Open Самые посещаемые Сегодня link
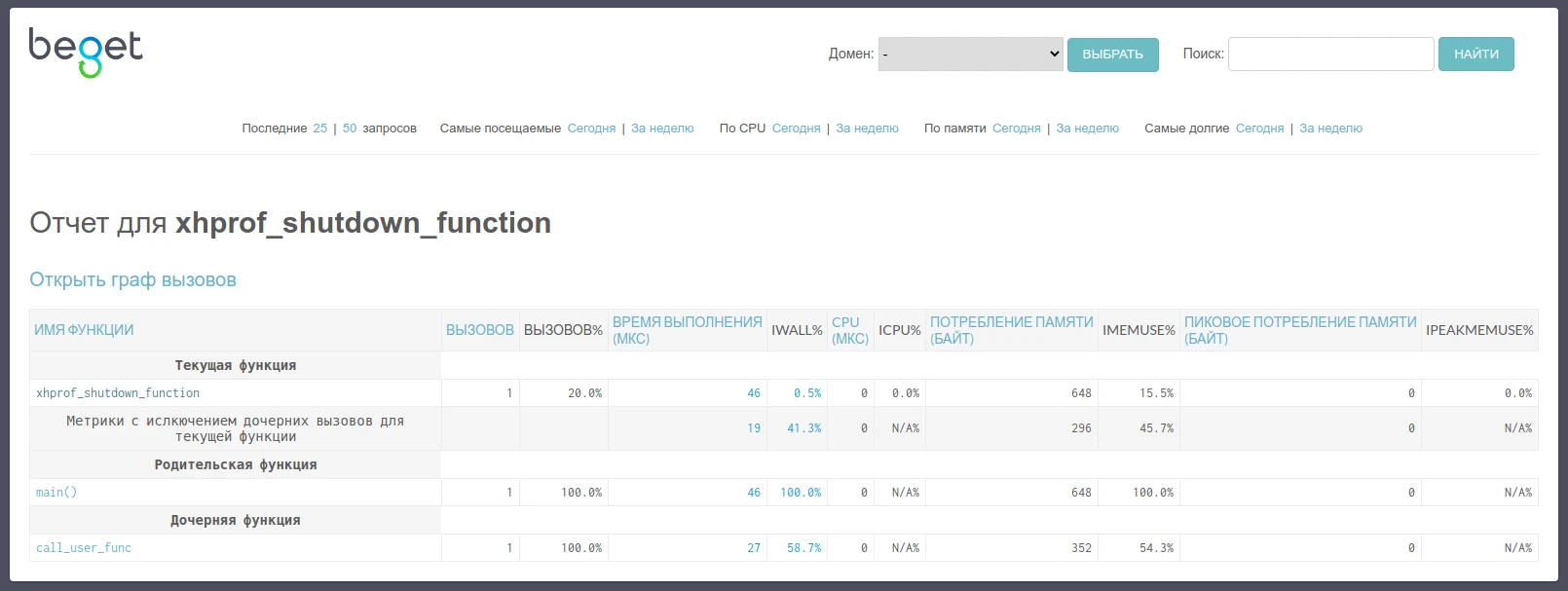 tap(591, 129)
